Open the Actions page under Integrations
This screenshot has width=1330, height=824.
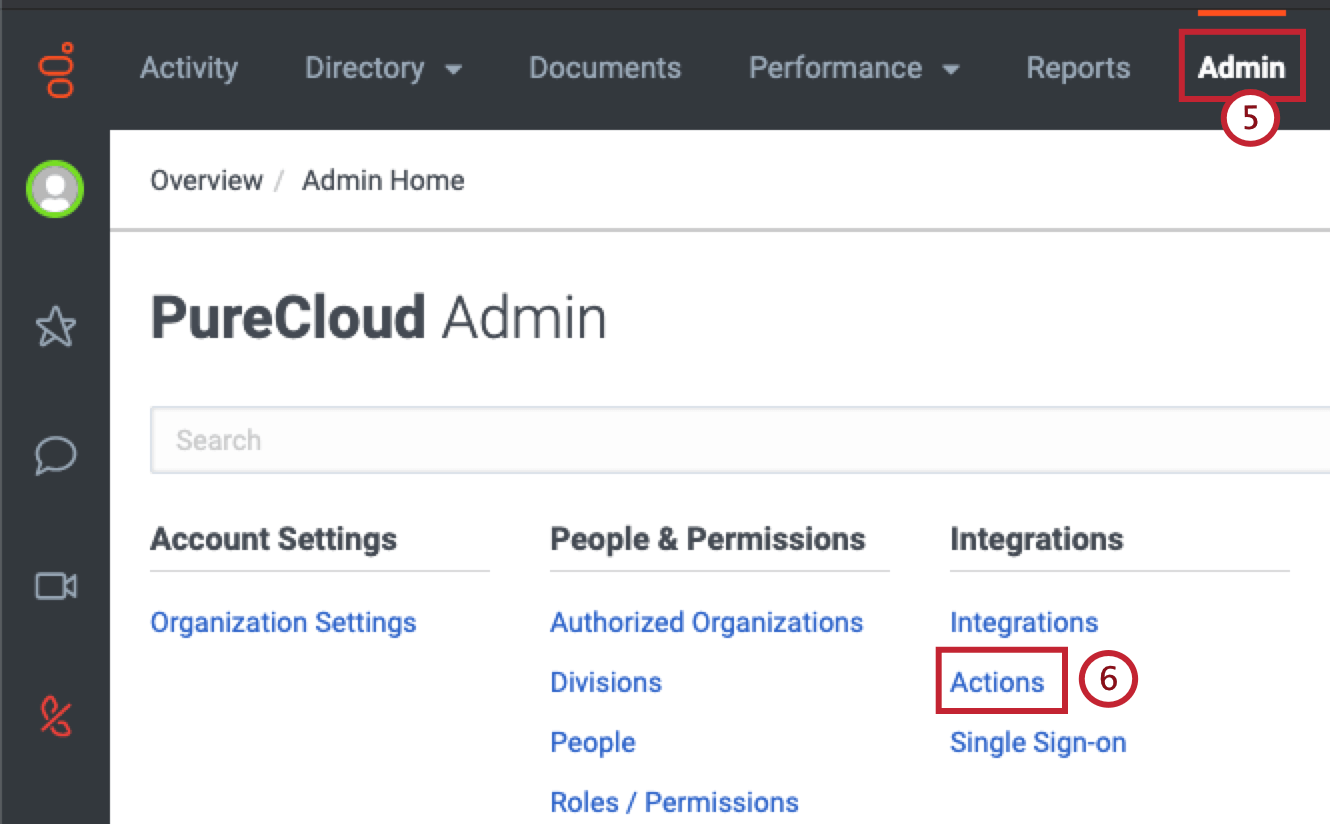pos(999,682)
